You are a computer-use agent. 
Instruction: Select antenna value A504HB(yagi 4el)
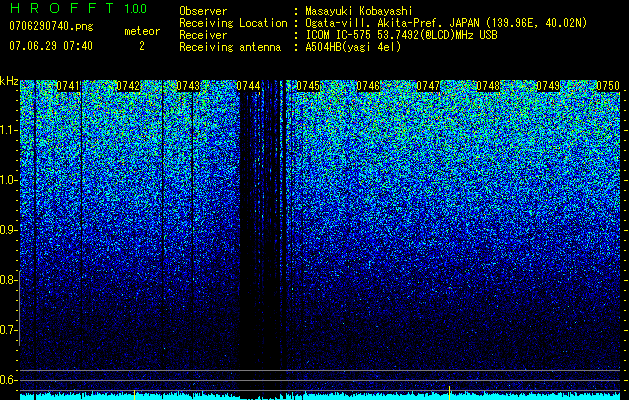[353, 47]
